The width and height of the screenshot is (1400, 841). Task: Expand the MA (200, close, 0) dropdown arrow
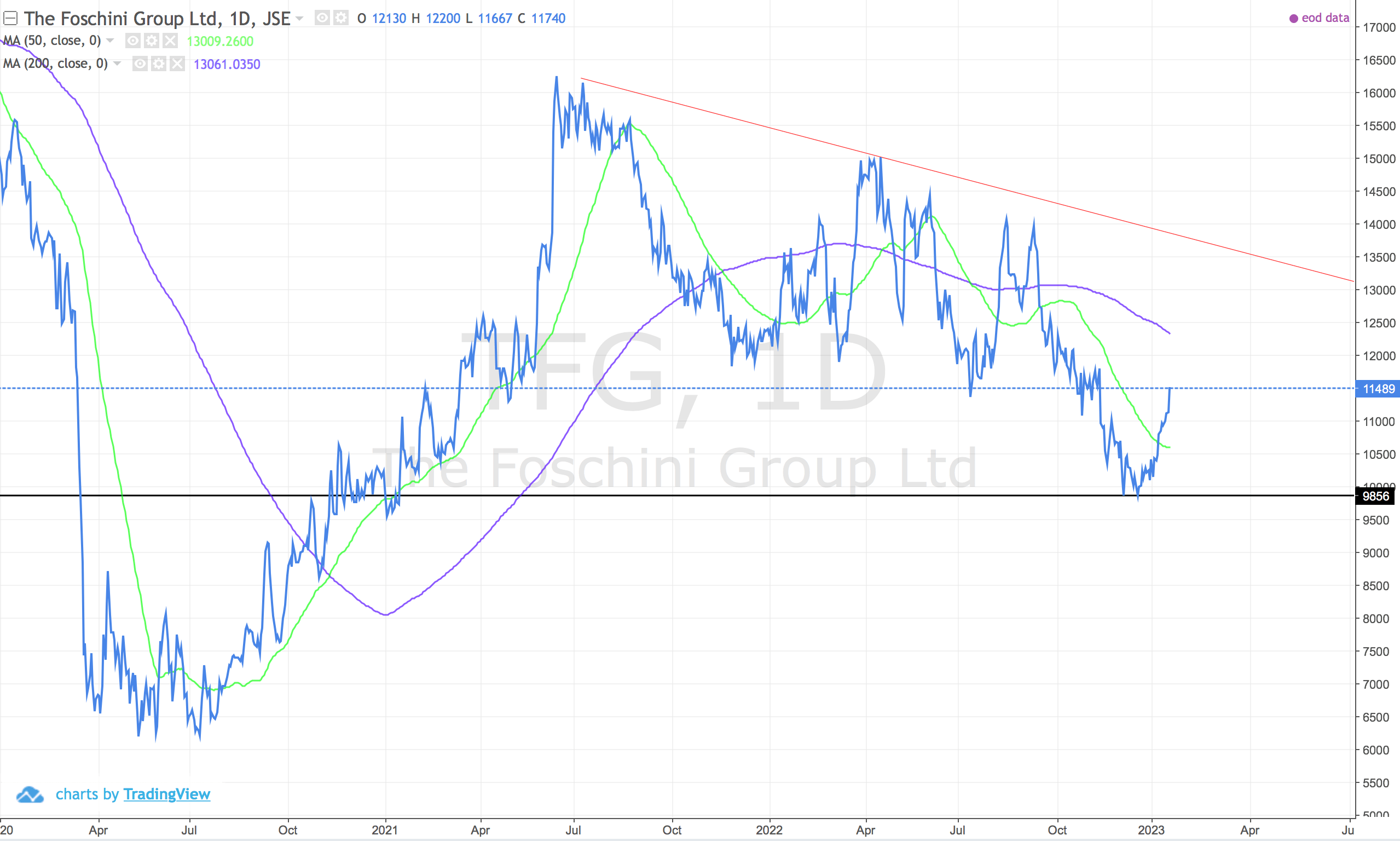pos(117,64)
